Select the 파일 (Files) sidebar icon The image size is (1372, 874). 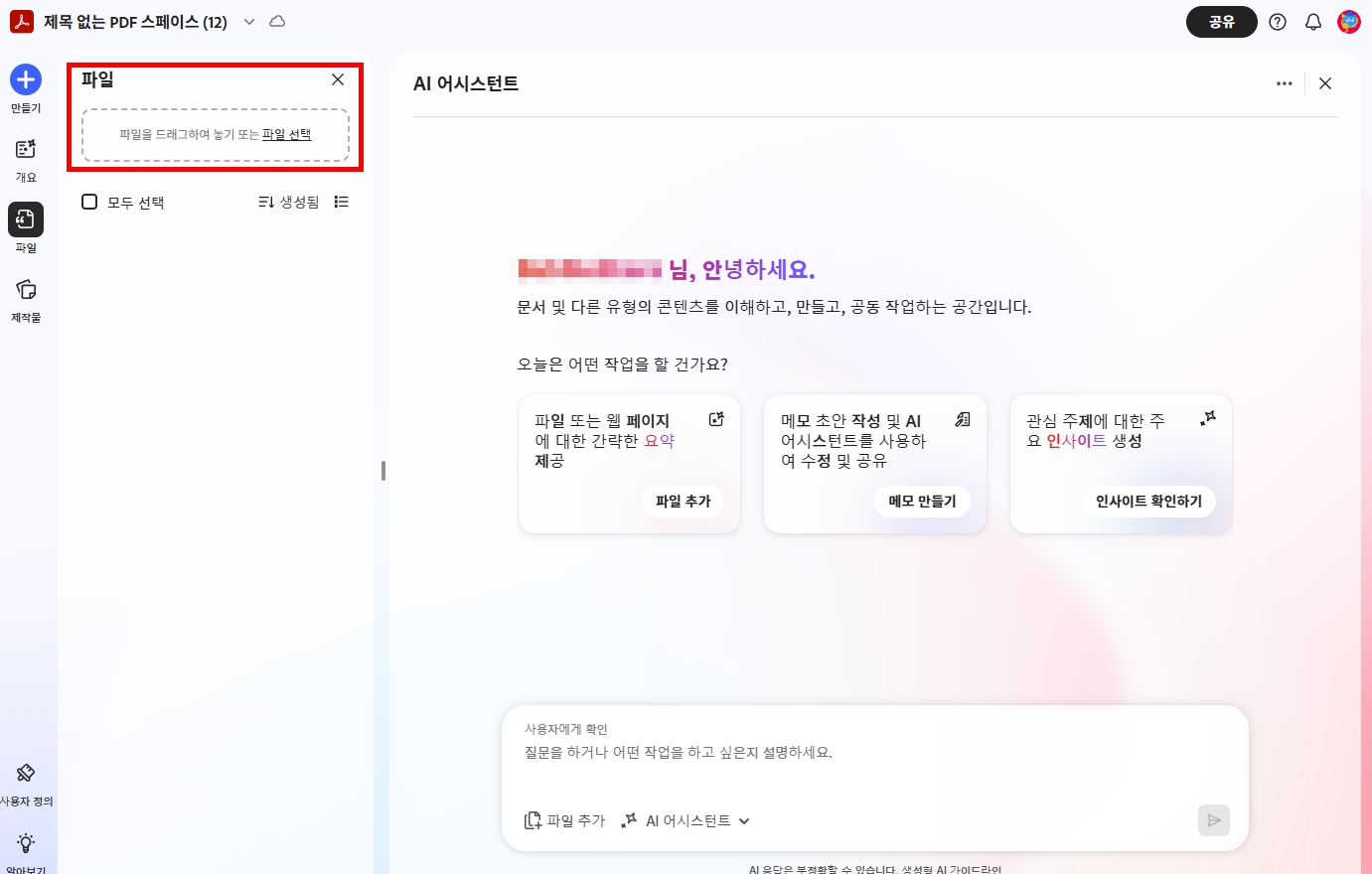26,219
